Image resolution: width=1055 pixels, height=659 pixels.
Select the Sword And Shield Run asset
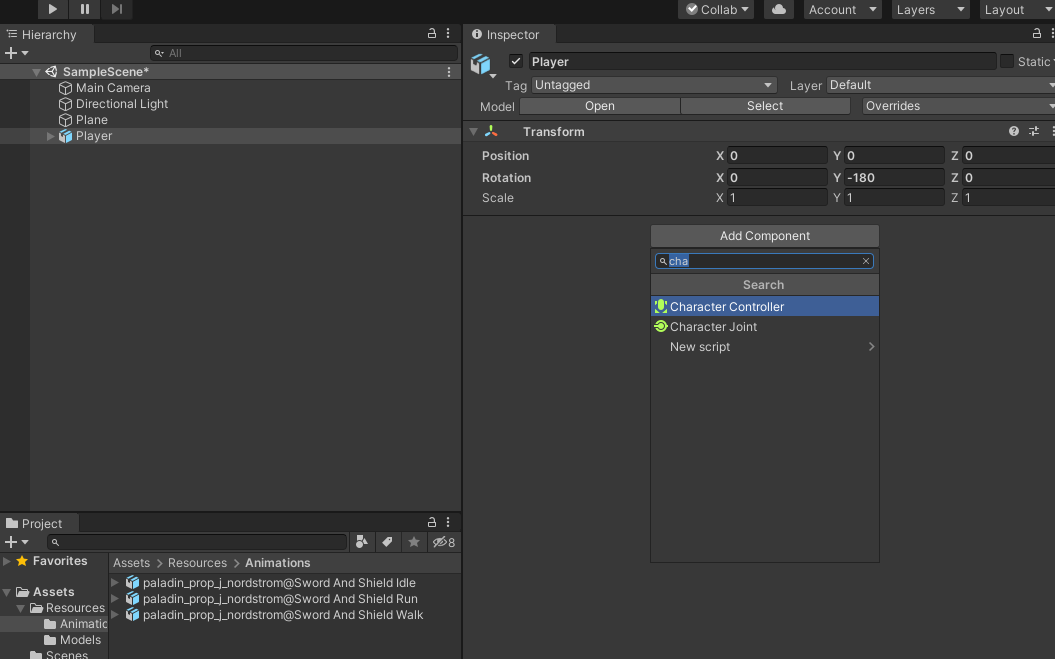[x=280, y=598]
